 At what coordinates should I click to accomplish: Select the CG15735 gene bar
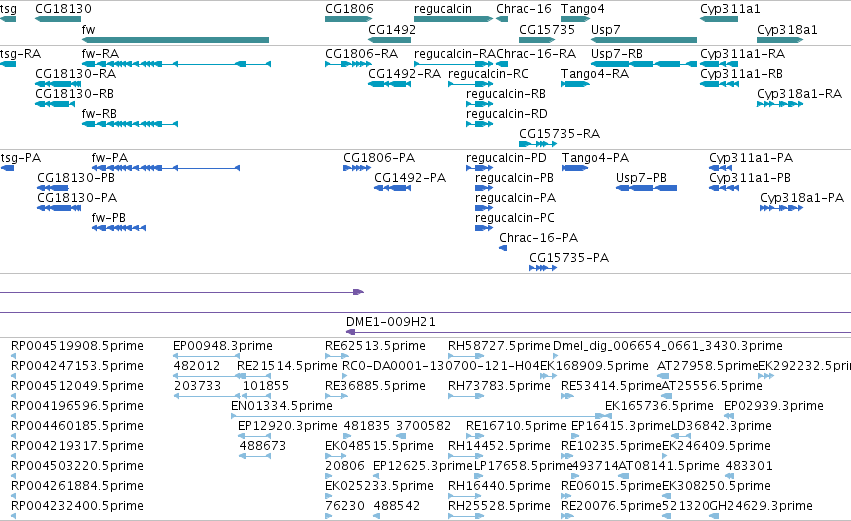538,40
